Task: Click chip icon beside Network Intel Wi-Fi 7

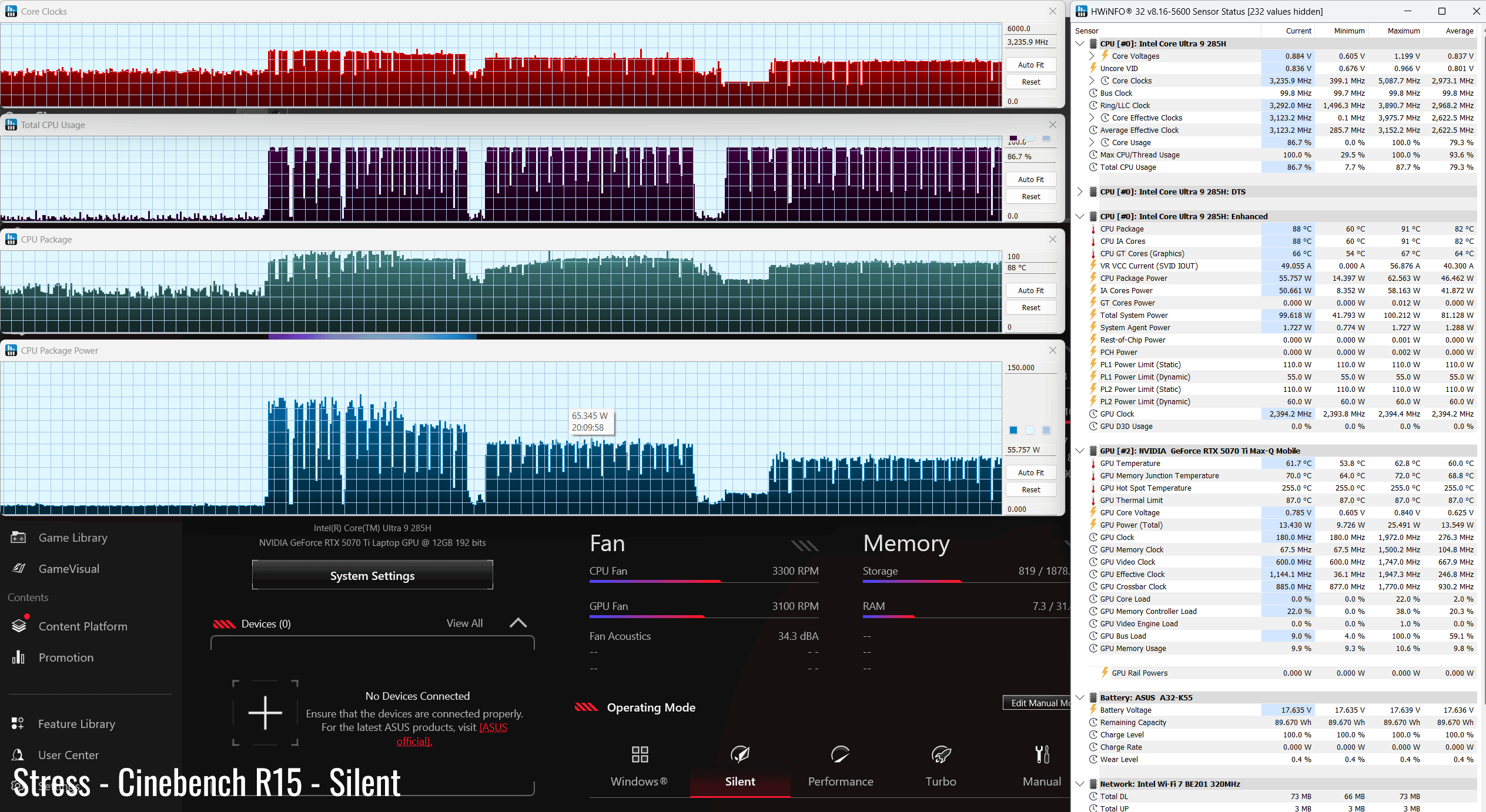Action: 1093,784
